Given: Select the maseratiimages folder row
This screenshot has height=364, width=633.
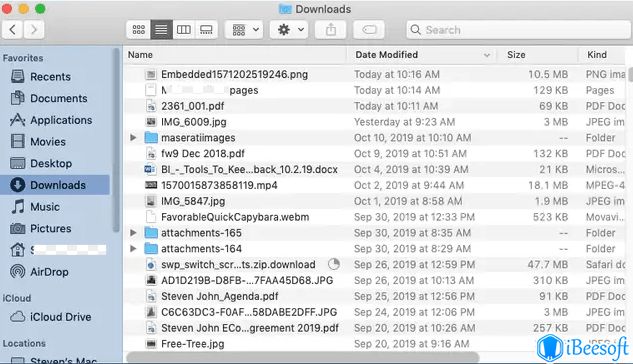Looking at the screenshot, I should click(x=375, y=138).
